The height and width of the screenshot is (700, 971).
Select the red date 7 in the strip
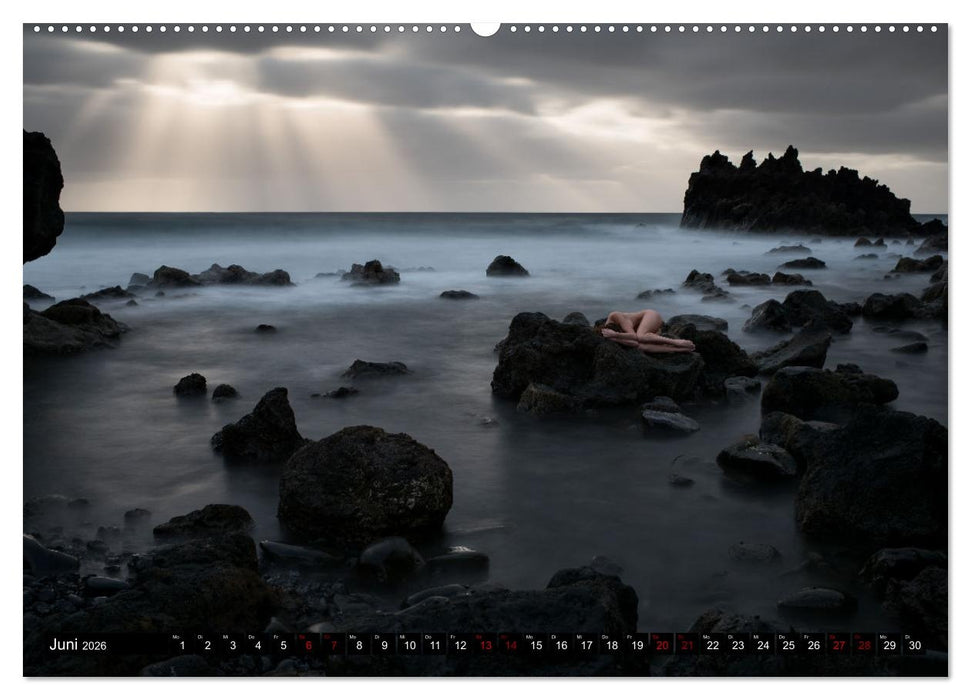(x=332, y=643)
